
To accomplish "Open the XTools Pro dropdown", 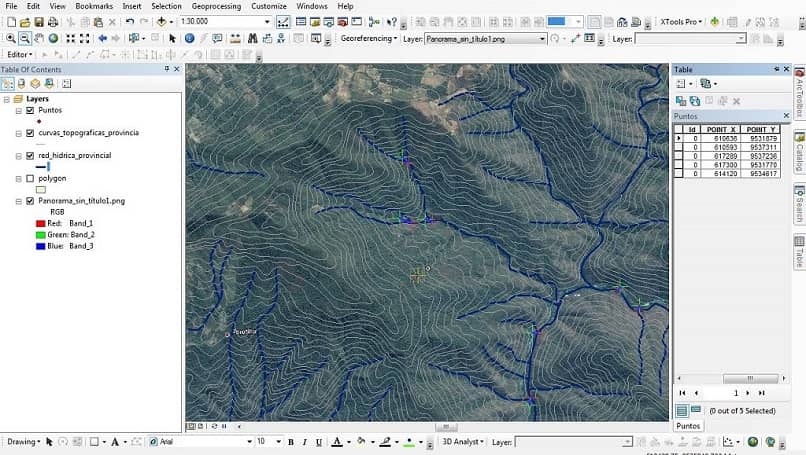I will click(681, 22).
